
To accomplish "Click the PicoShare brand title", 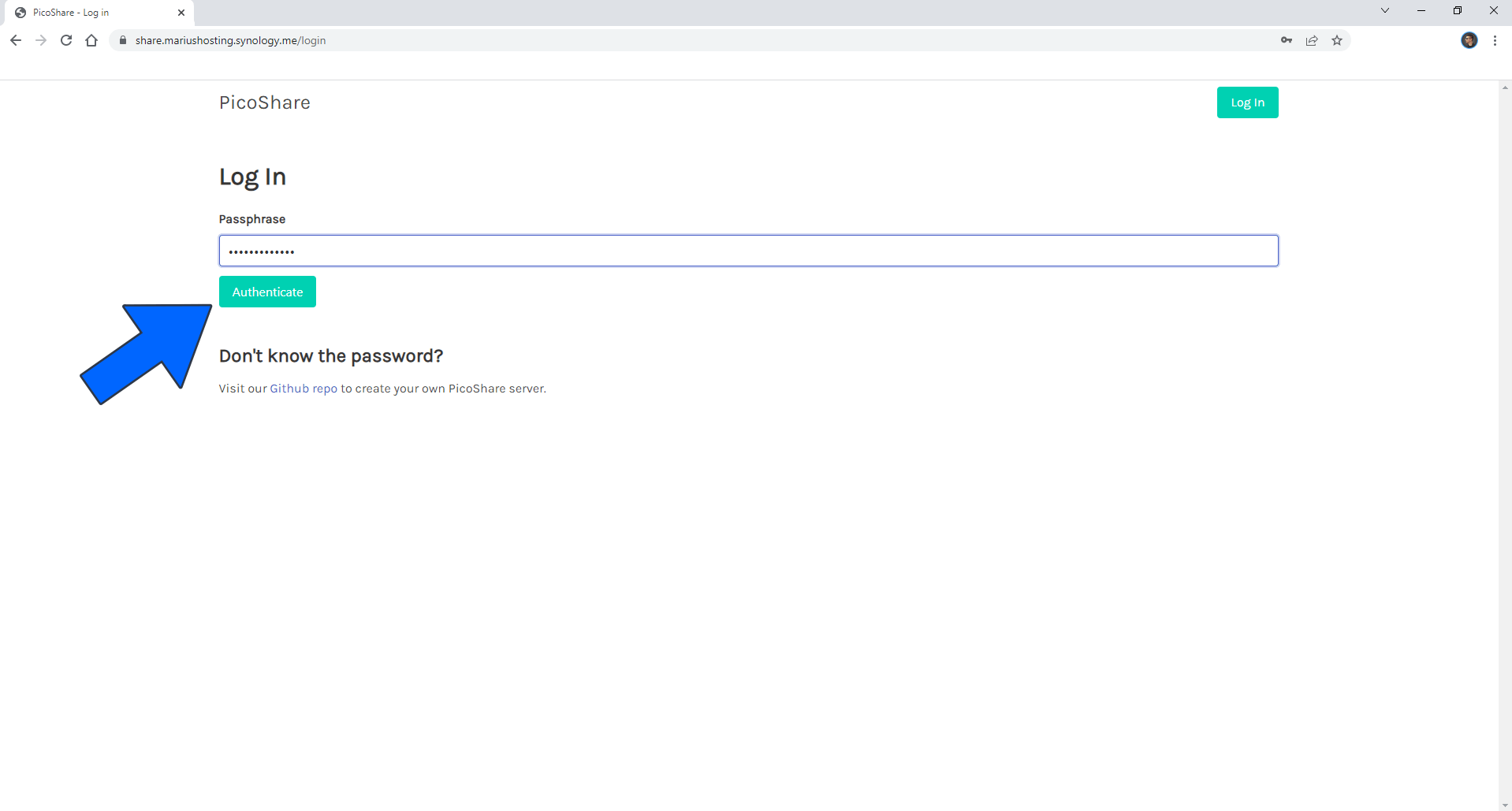I will pos(265,102).
